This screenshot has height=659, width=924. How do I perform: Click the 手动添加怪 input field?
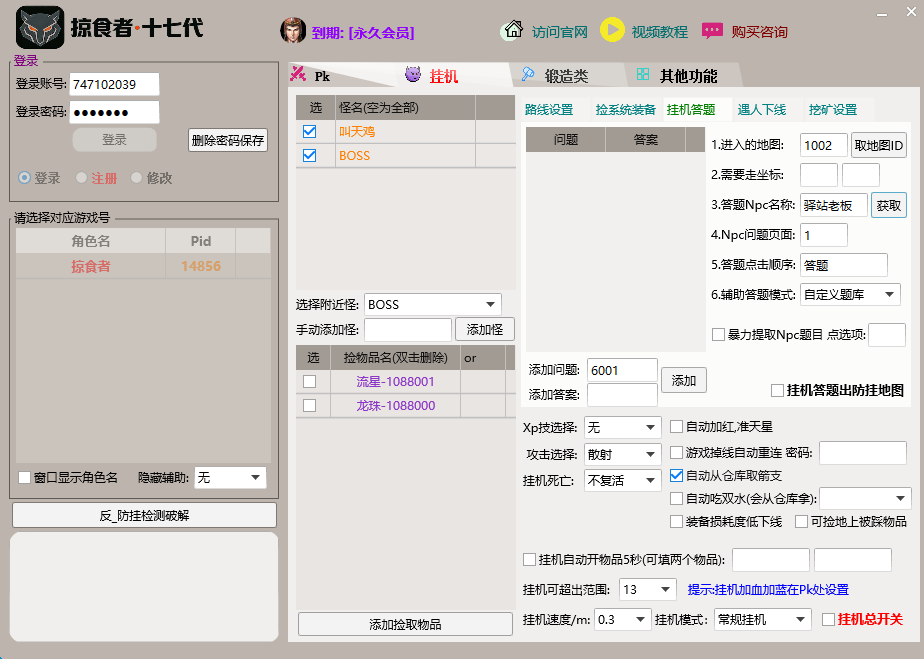[407, 328]
